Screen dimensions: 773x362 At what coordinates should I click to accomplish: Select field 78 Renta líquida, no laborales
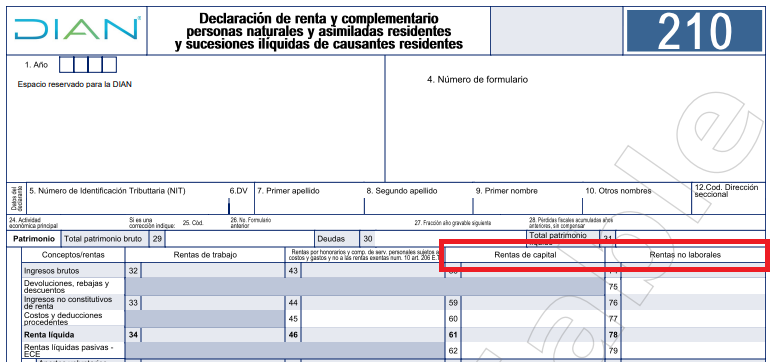(x=693, y=335)
